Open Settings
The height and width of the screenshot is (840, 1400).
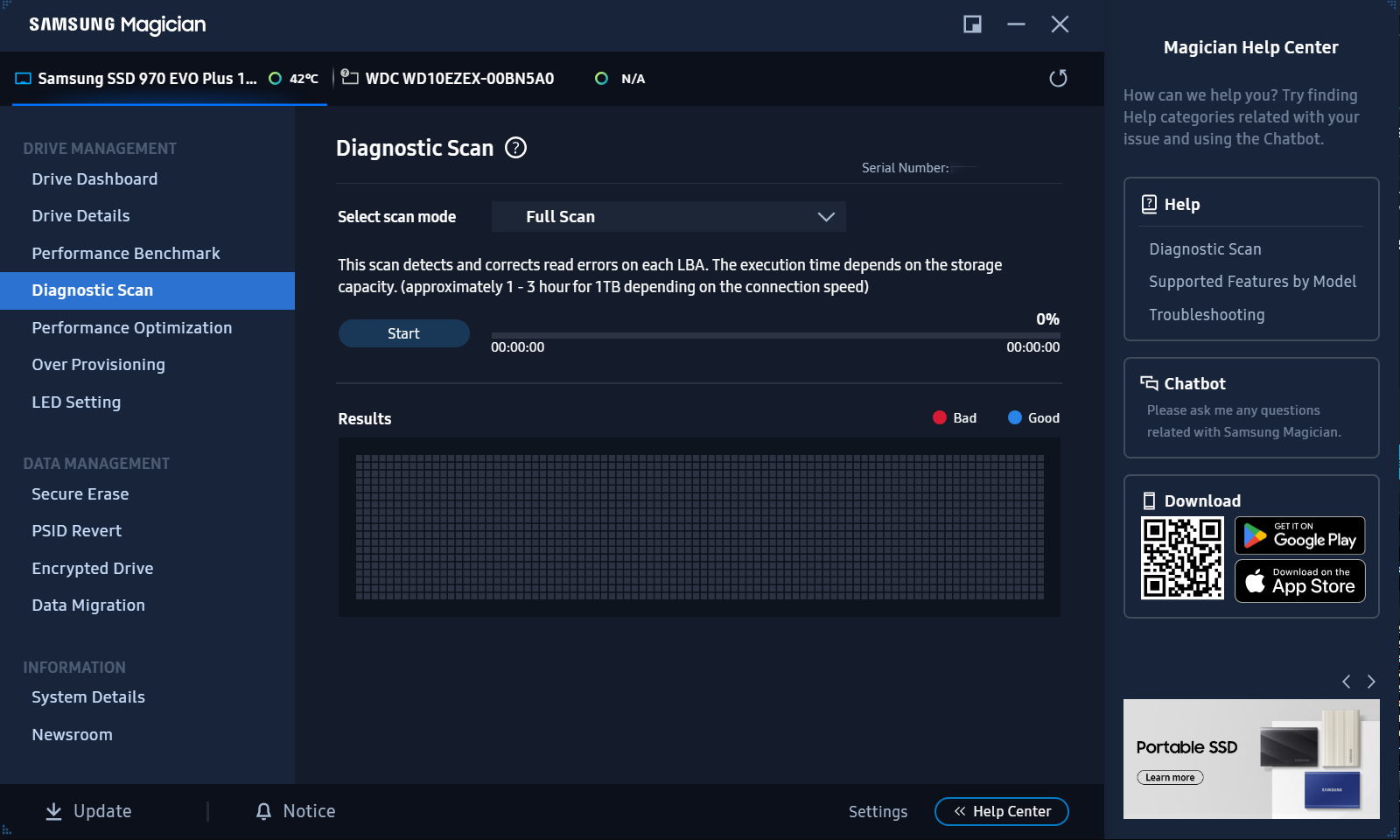tap(878, 812)
